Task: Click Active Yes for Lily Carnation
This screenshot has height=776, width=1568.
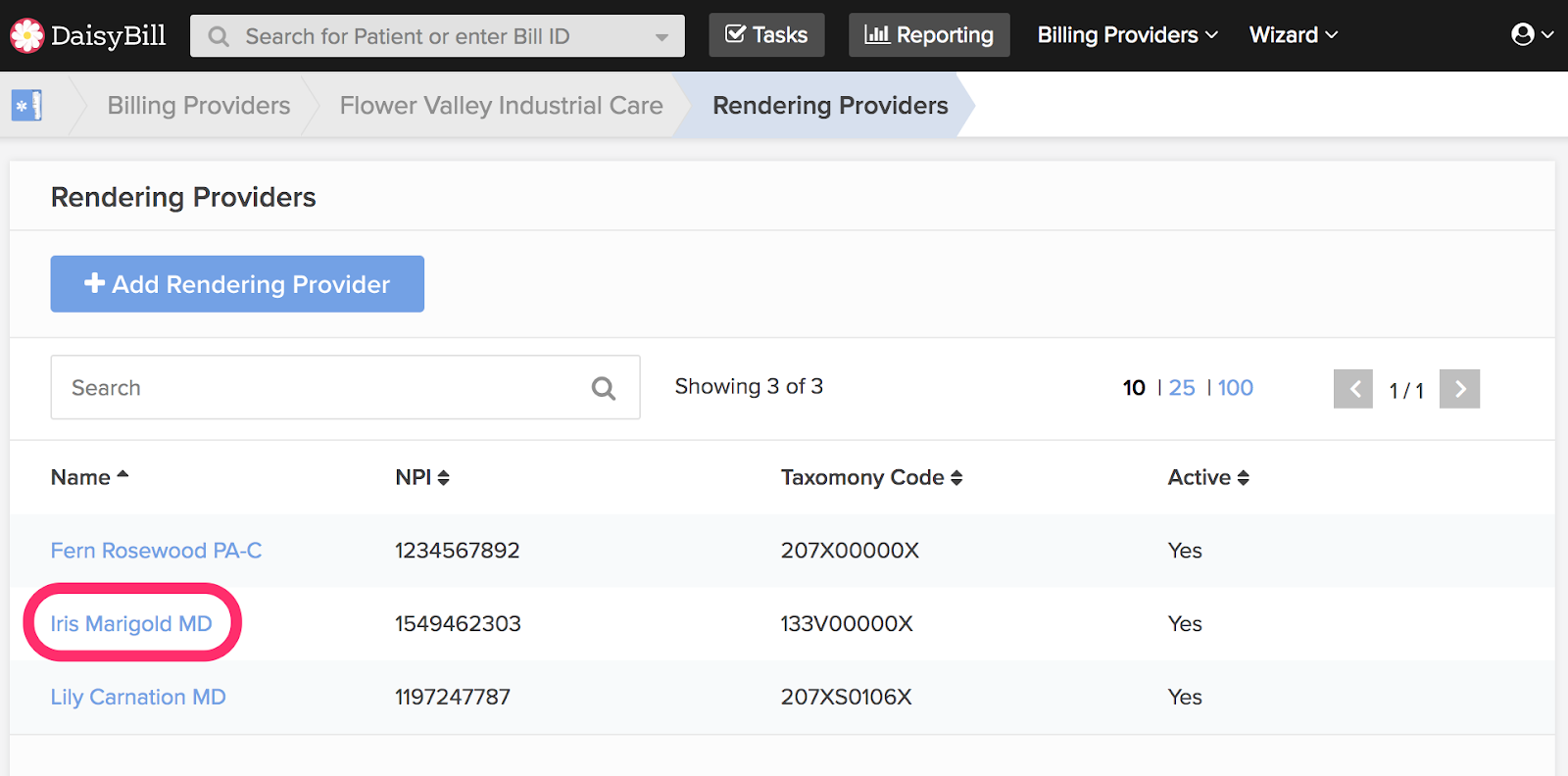Action: tap(1185, 698)
